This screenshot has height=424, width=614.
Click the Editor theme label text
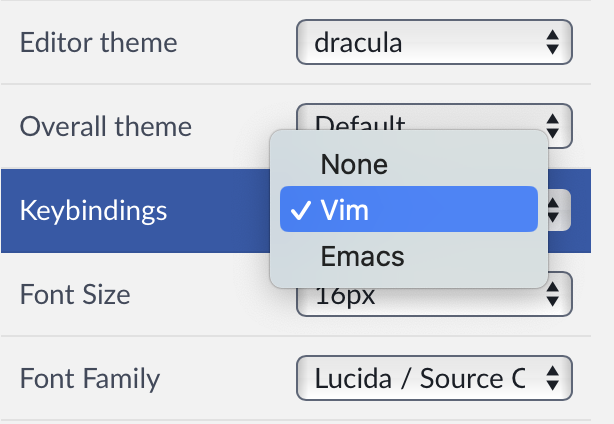click(98, 43)
